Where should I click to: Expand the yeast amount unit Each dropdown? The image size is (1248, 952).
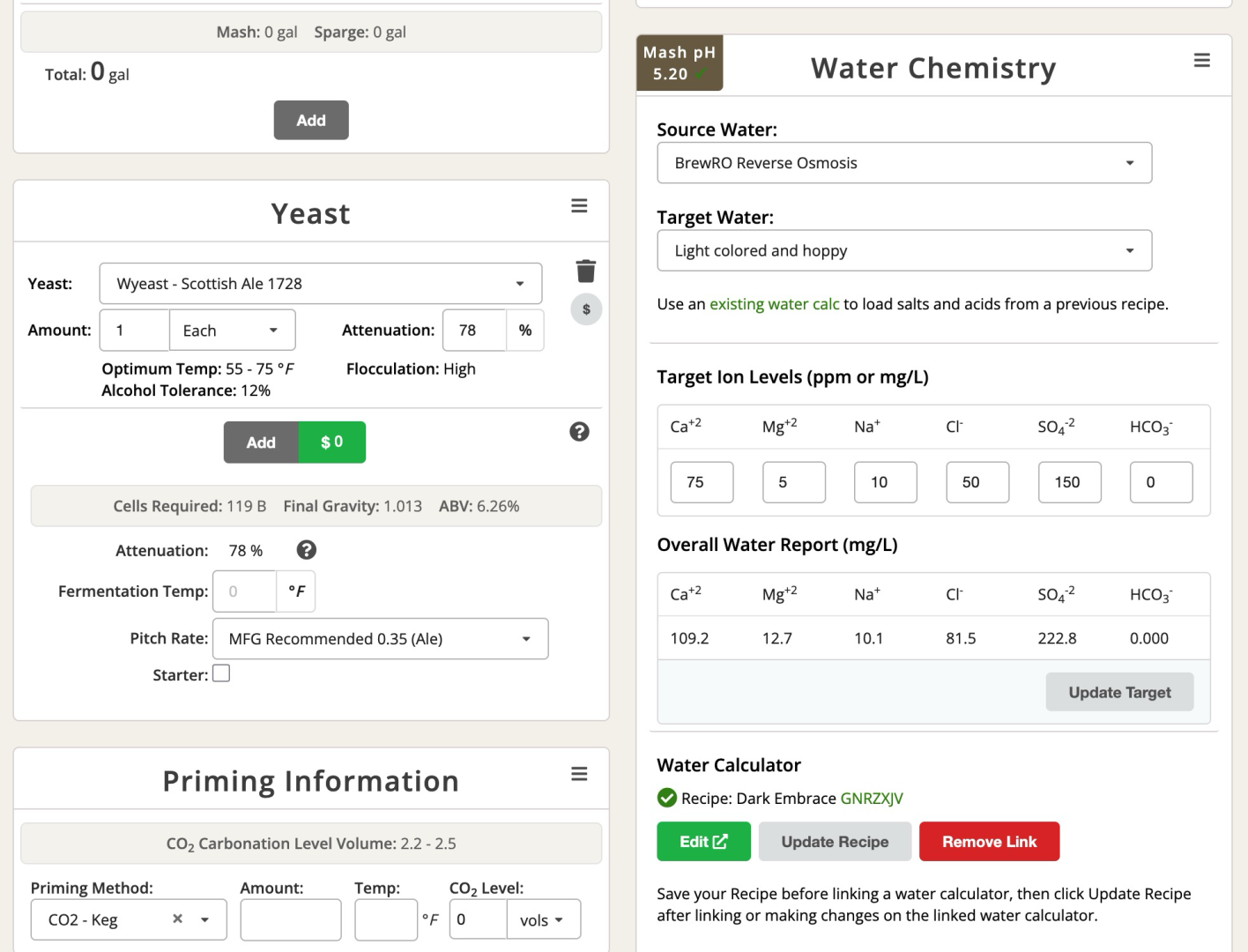[232, 331]
